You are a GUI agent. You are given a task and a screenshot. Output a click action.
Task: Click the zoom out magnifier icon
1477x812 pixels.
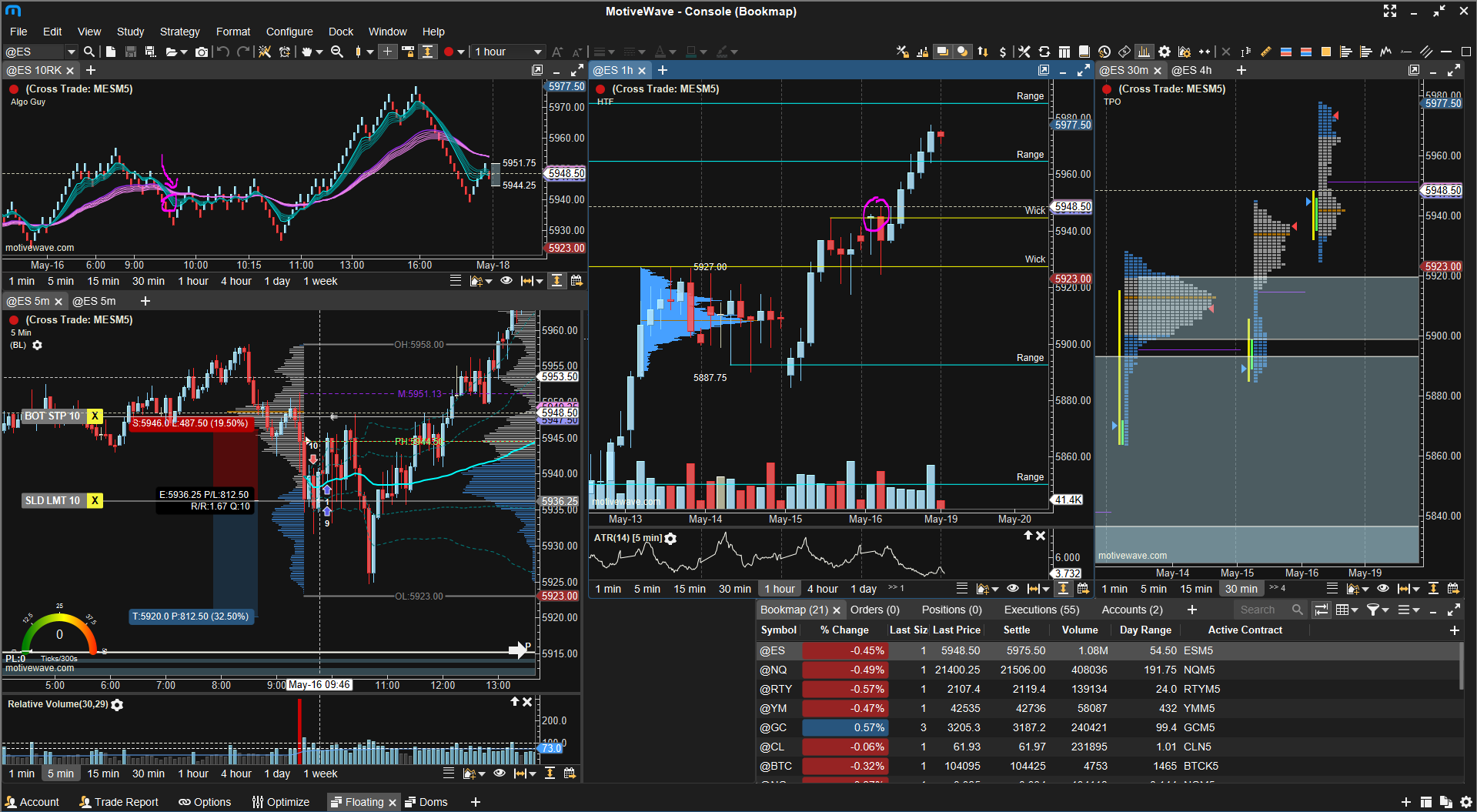pyautogui.click(x=337, y=52)
